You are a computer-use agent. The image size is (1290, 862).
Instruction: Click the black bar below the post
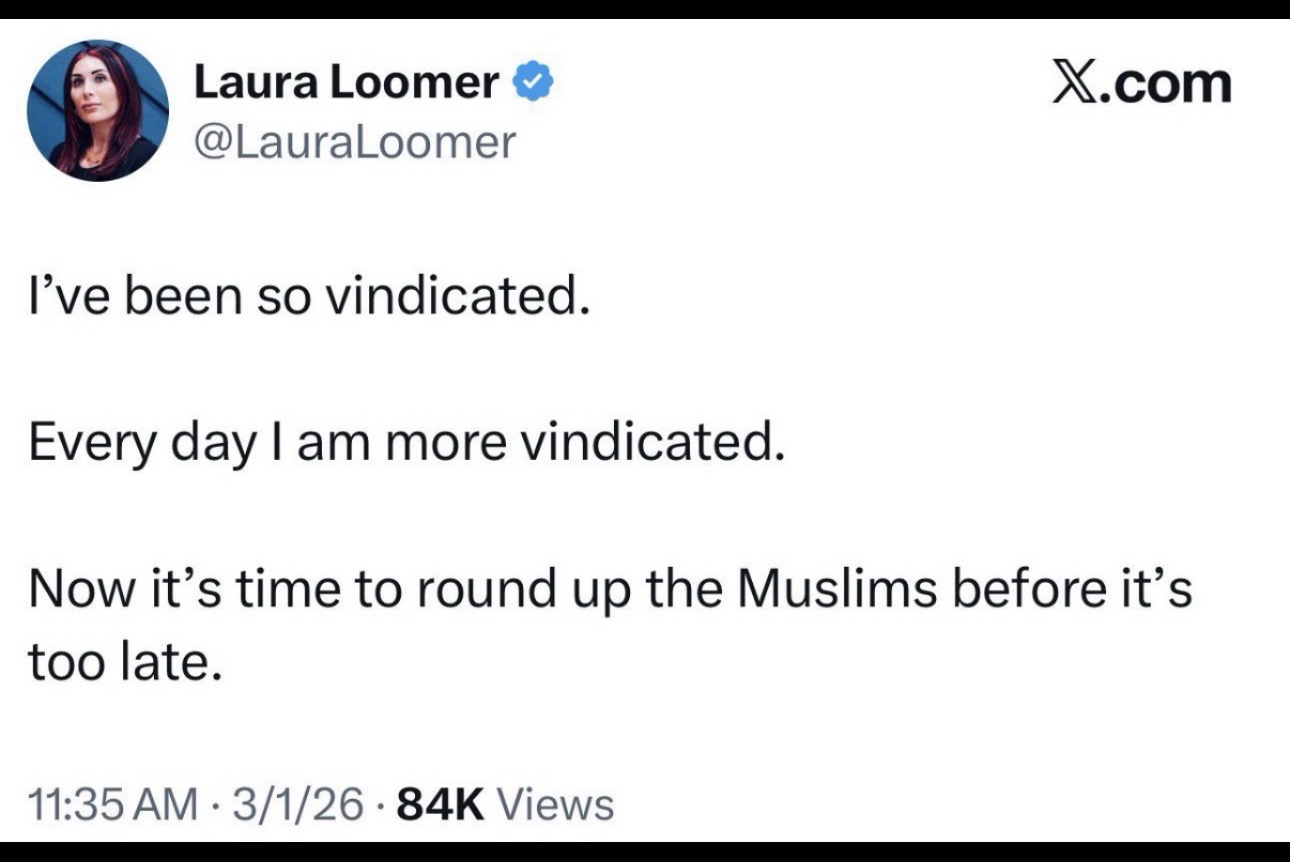tap(645, 852)
